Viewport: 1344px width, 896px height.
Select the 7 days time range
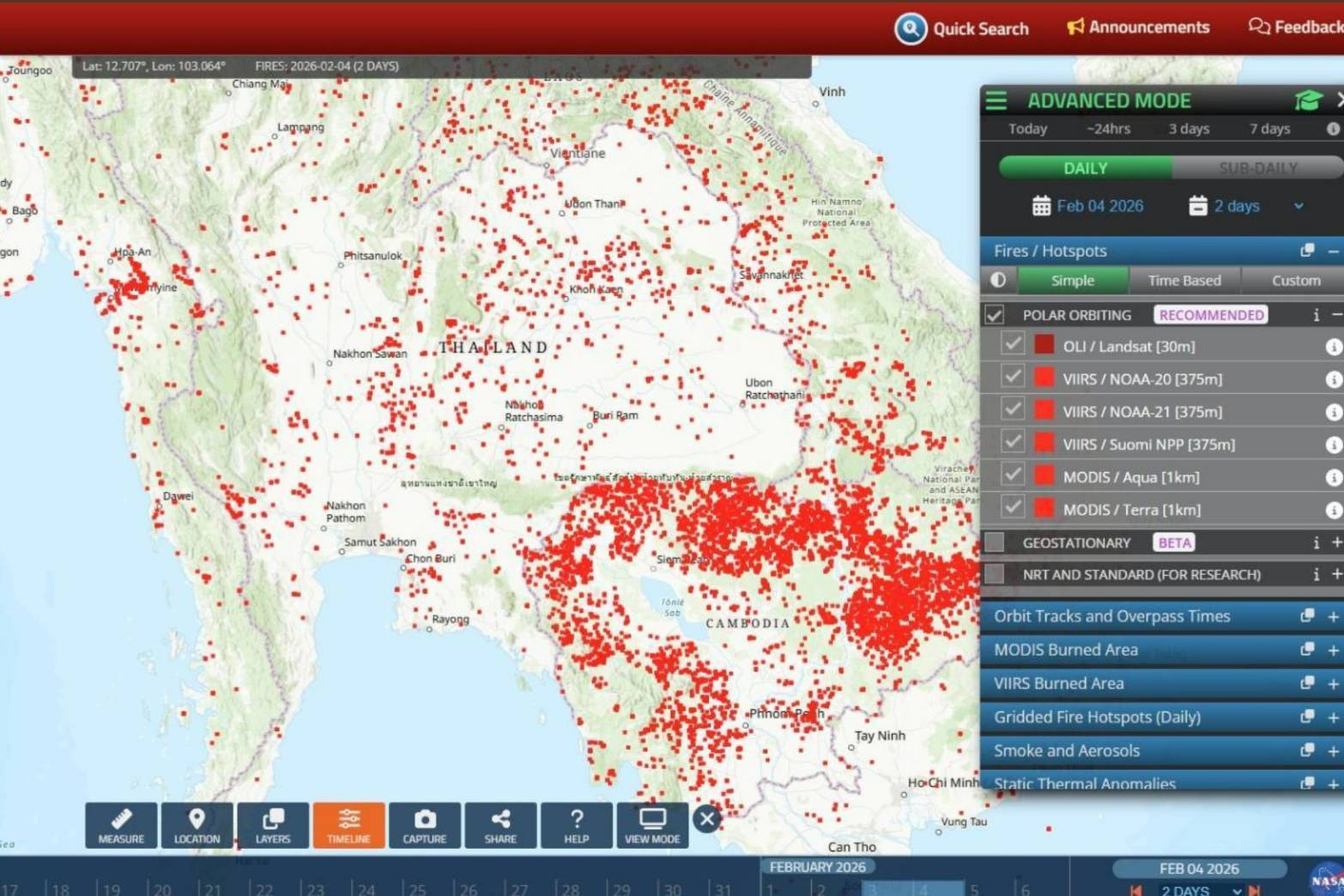click(1268, 129)
